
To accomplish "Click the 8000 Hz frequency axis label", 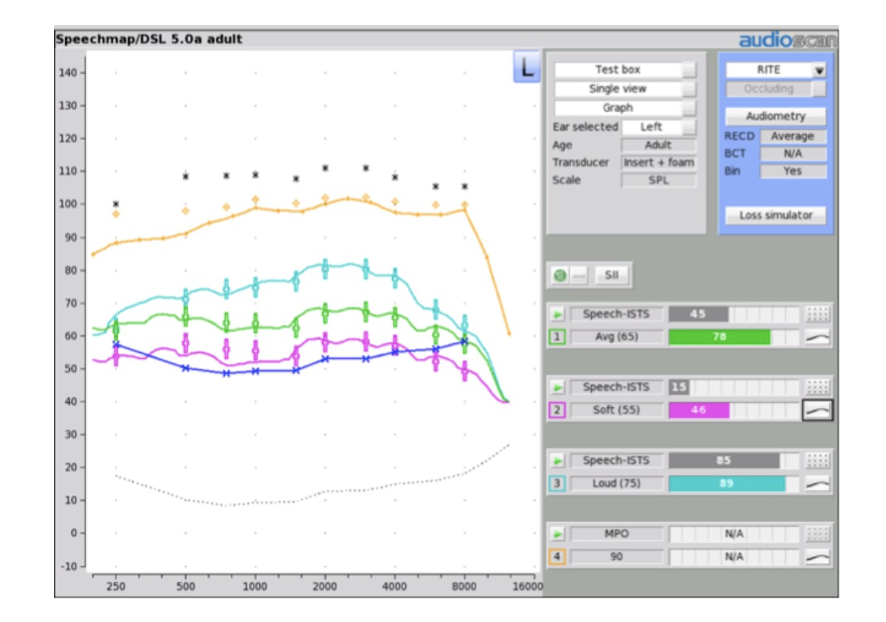I will [464, 586].
